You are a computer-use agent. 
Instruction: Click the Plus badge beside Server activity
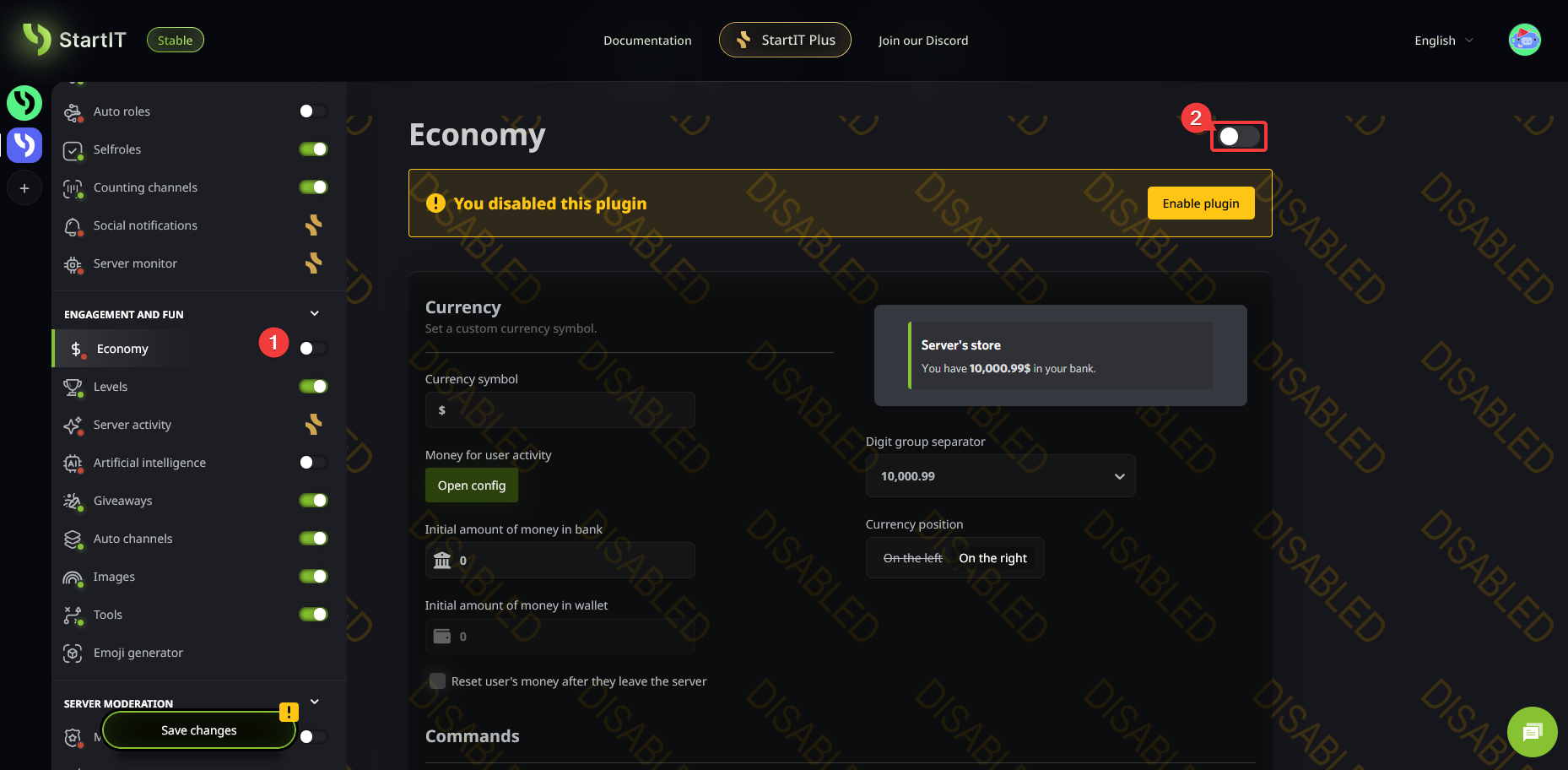click(313, 425)
